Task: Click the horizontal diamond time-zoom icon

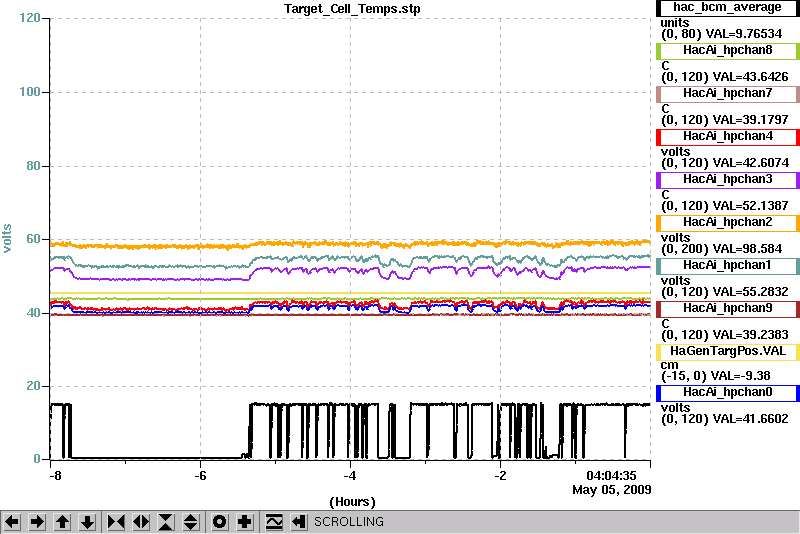Action: point(141,522)
